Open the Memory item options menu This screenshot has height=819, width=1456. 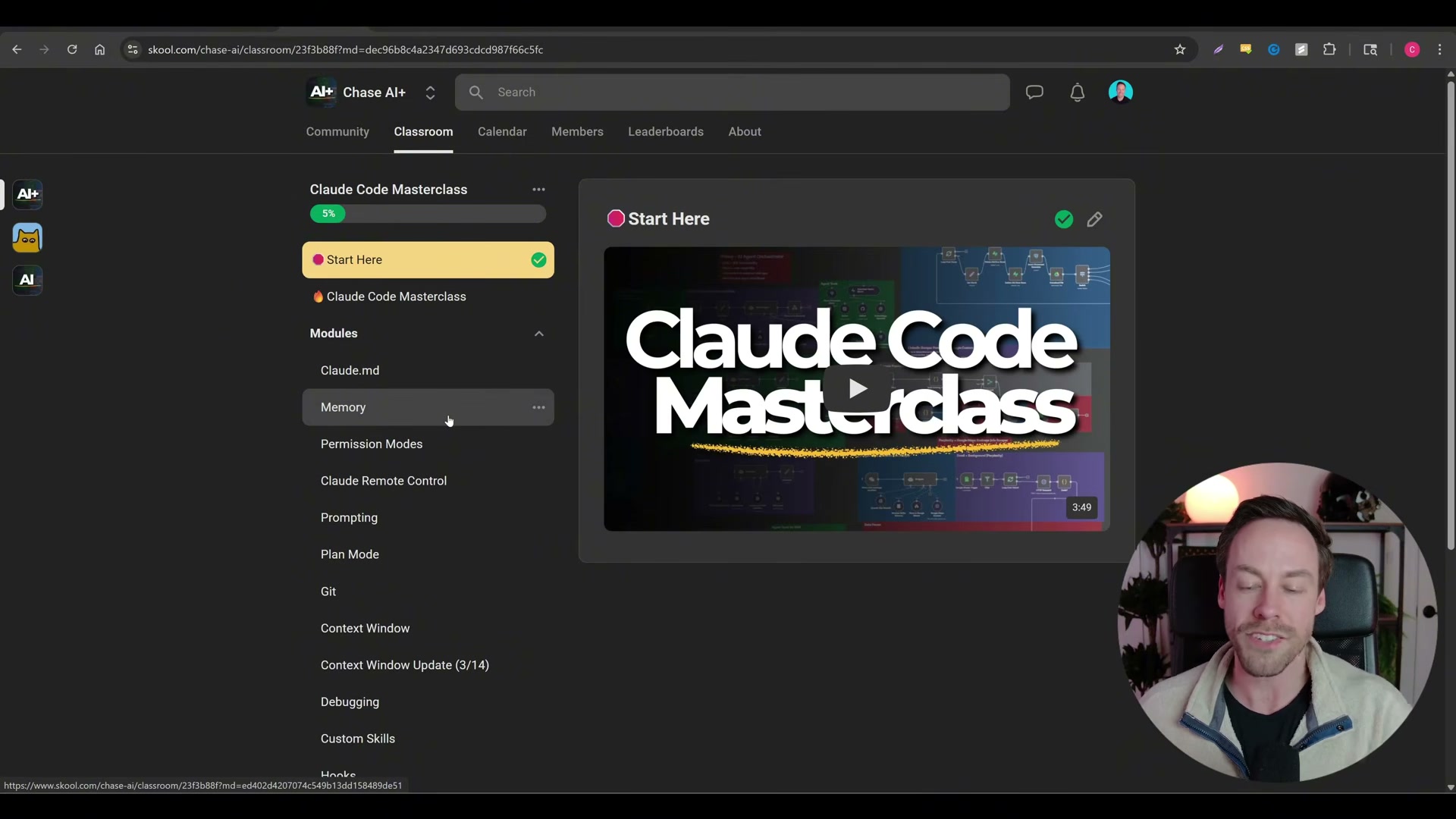[x=539, y=407]
